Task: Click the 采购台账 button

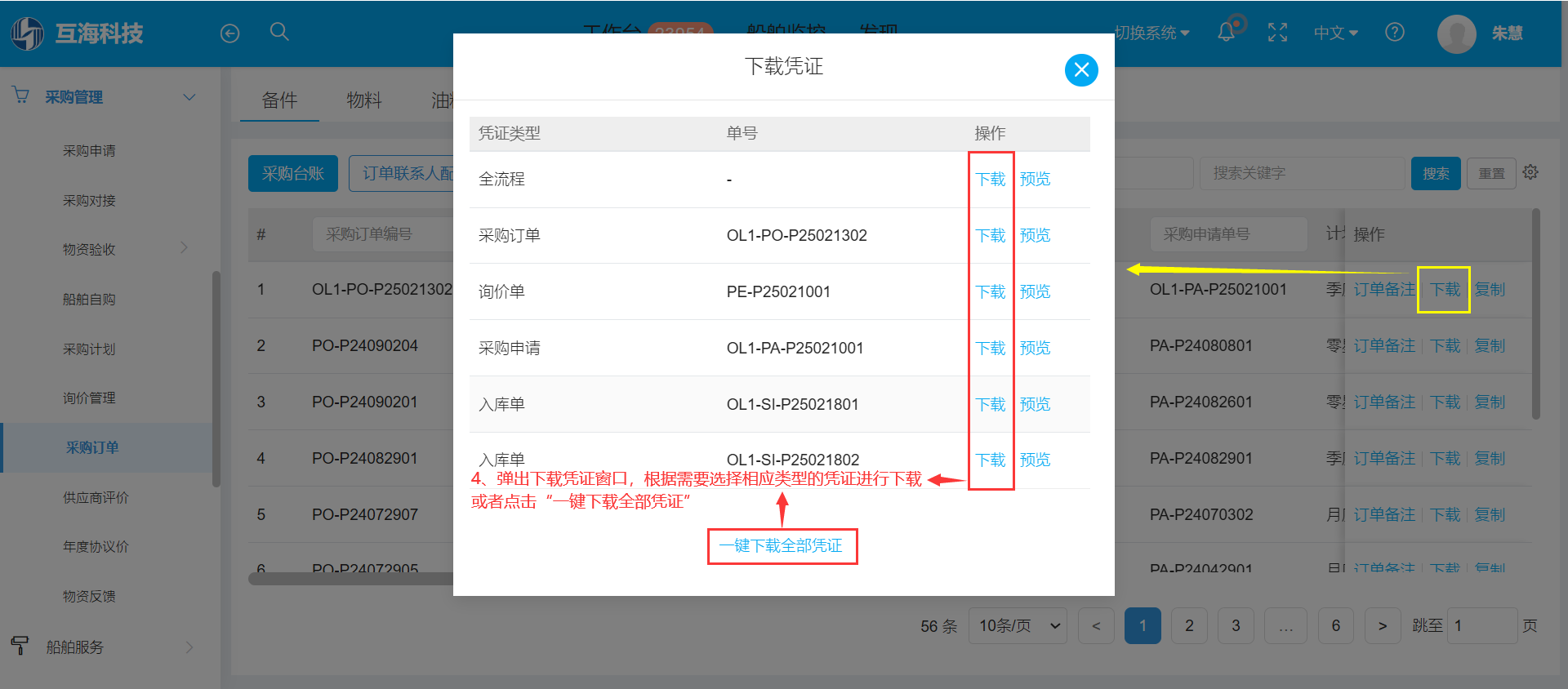Action: (293, 173)
